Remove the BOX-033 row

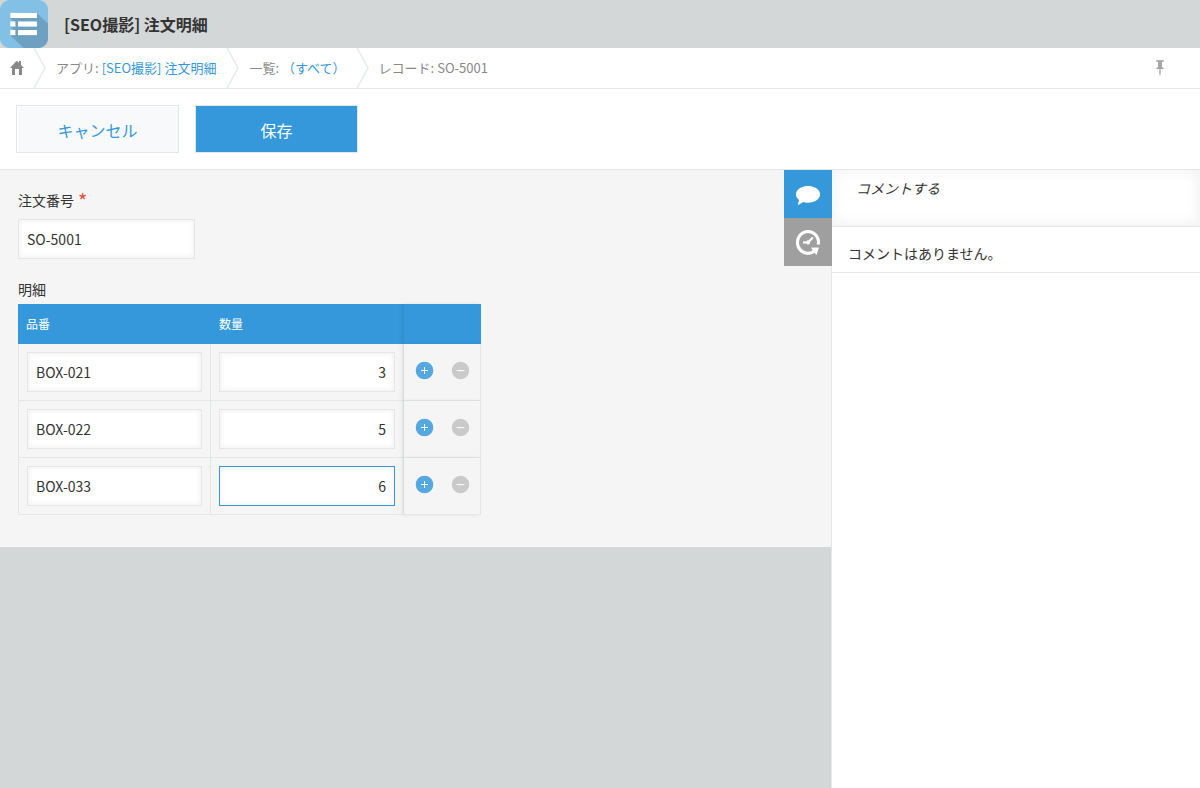point(460,485)
